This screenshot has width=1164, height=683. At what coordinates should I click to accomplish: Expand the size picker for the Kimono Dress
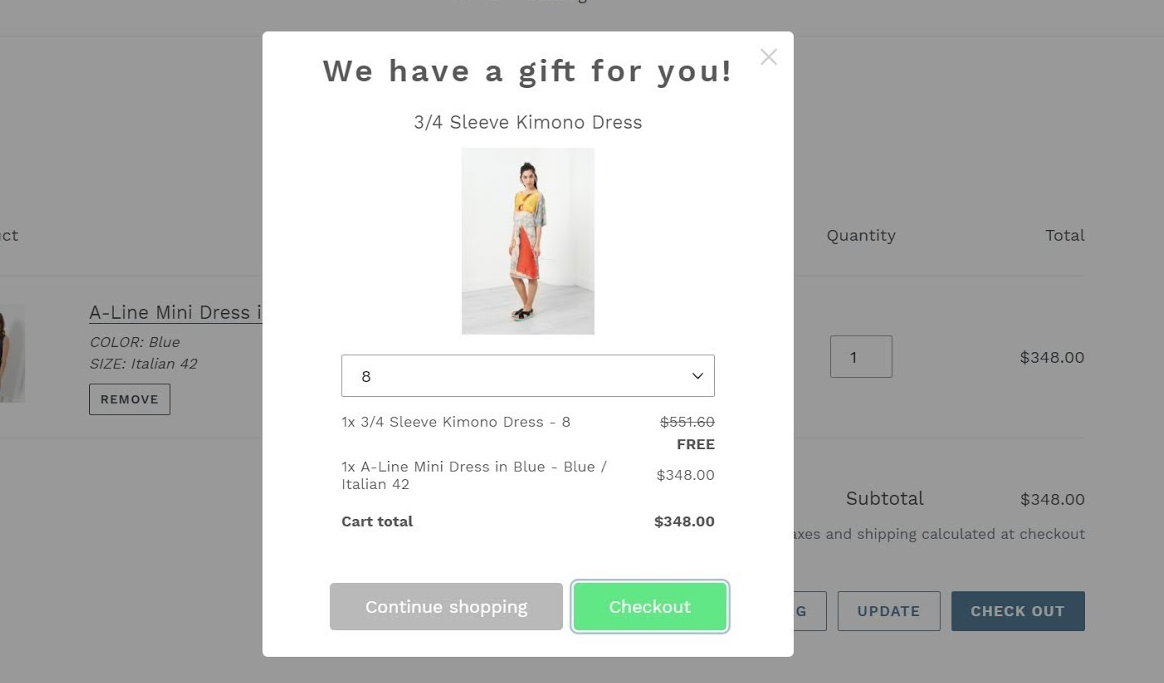click(x=527, y=375)
